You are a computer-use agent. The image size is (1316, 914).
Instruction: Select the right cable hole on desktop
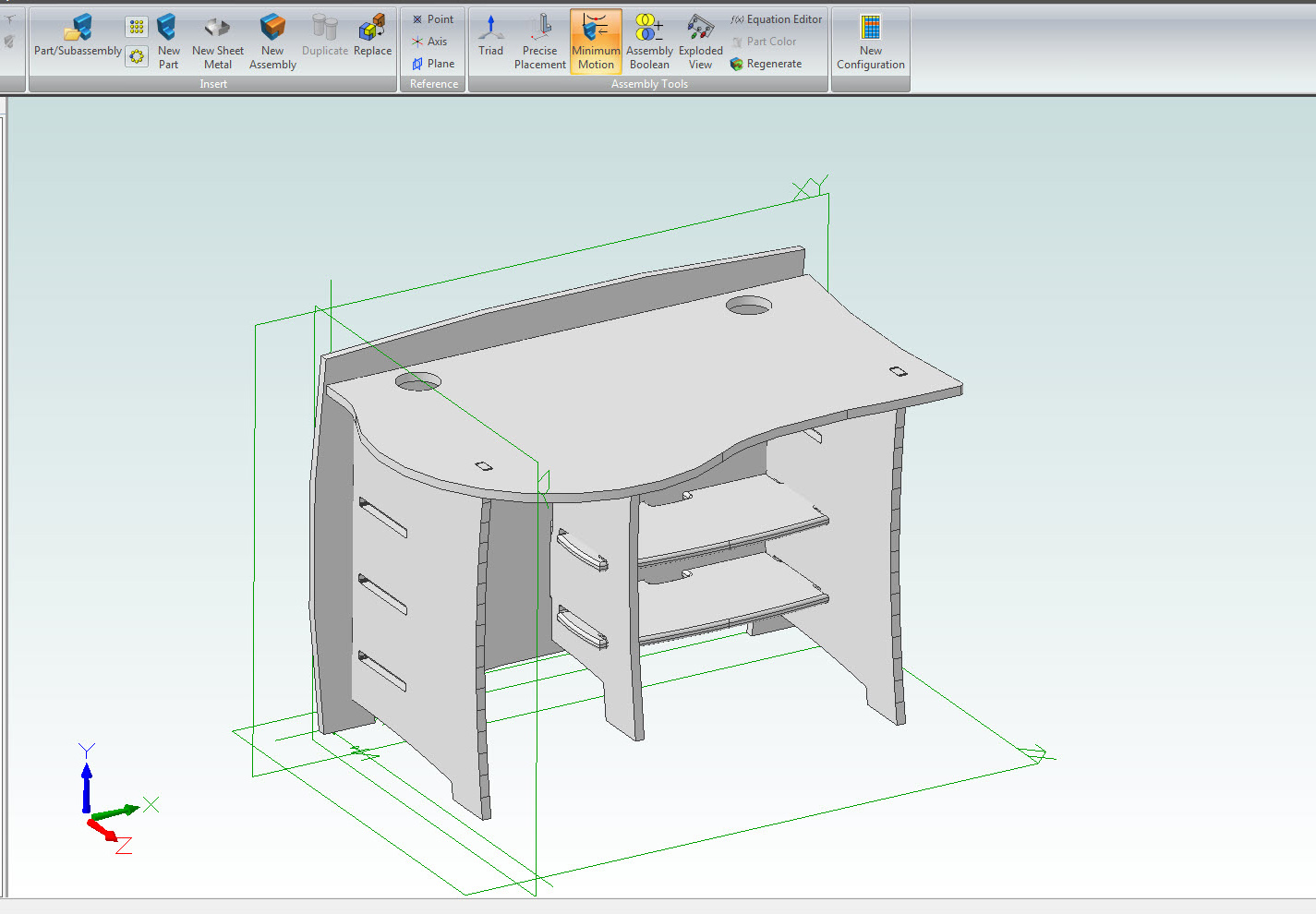point(749,305)
